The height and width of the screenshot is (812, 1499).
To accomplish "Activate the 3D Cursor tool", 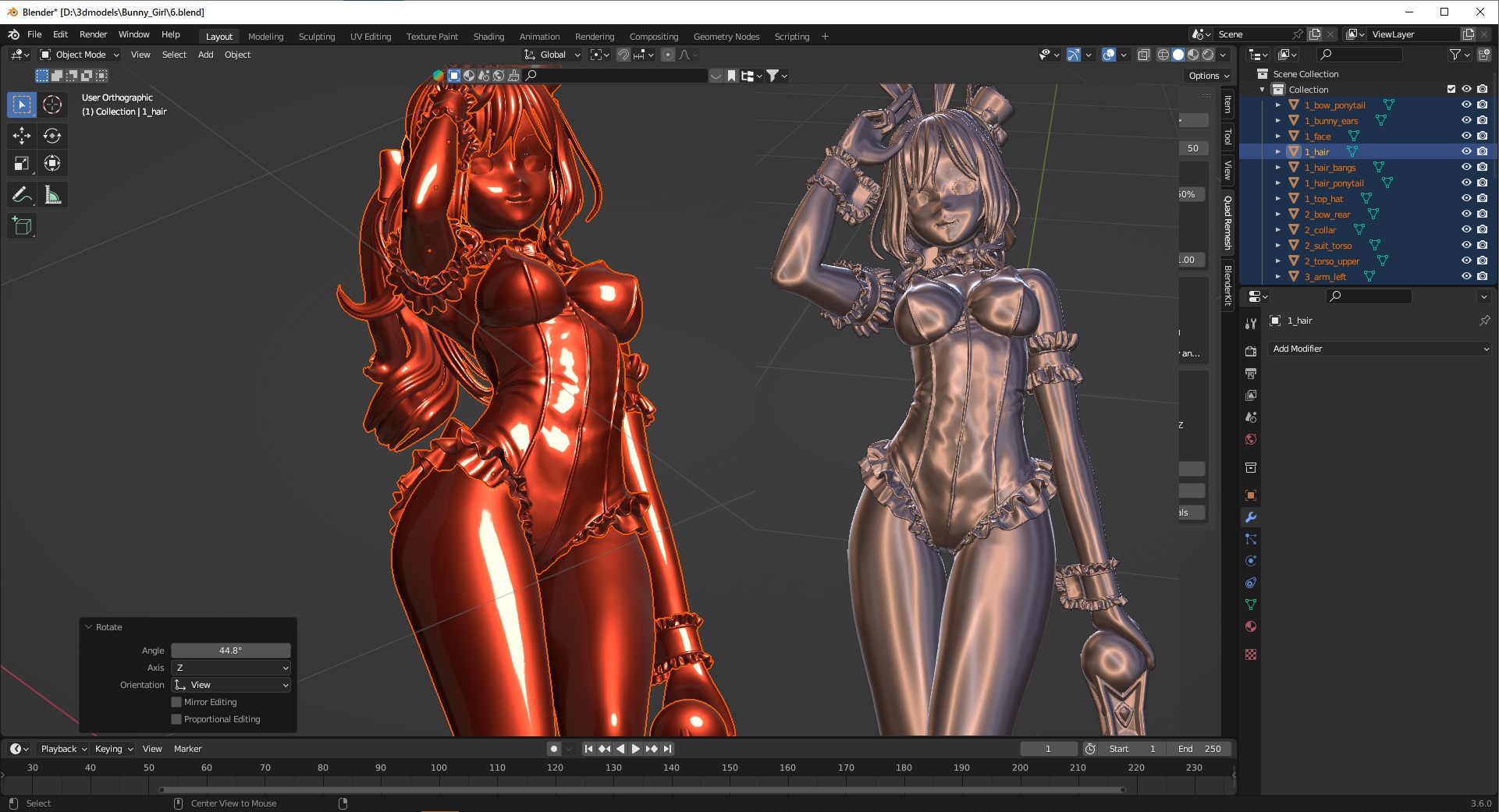I will [52, 105].
